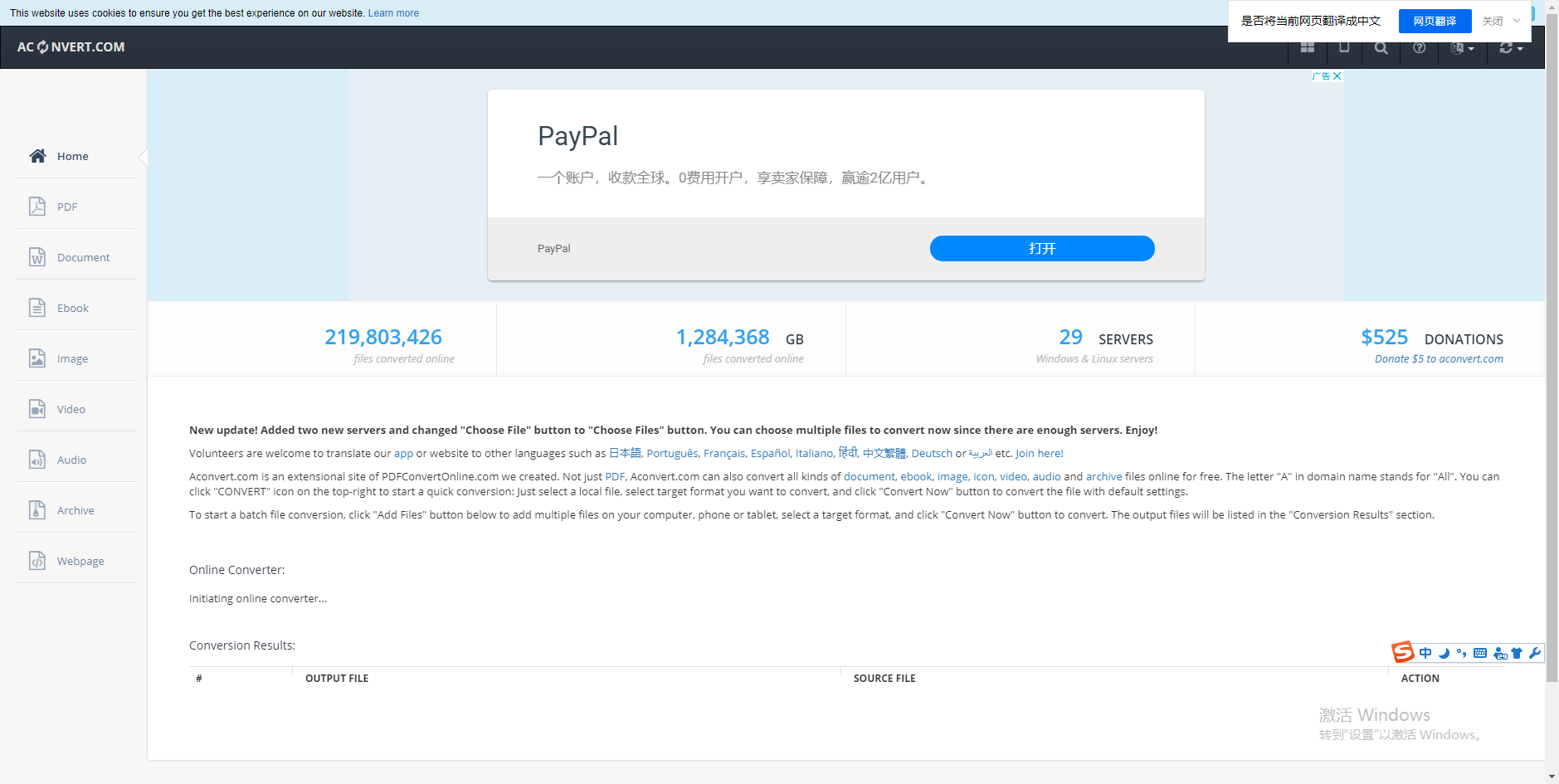Click the mobile phone icon in header
This screenshot has width=1559, height=784.
(1344, 48)
